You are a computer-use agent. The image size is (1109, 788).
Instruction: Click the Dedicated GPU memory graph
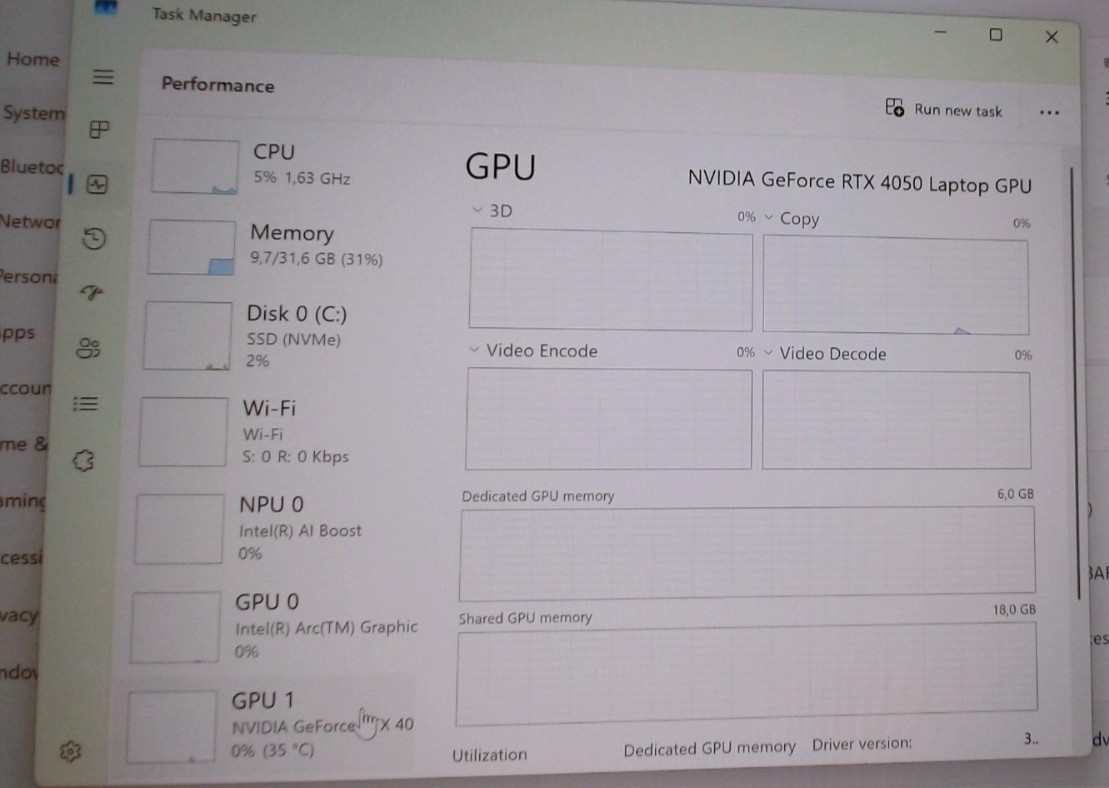pos(747,552)
